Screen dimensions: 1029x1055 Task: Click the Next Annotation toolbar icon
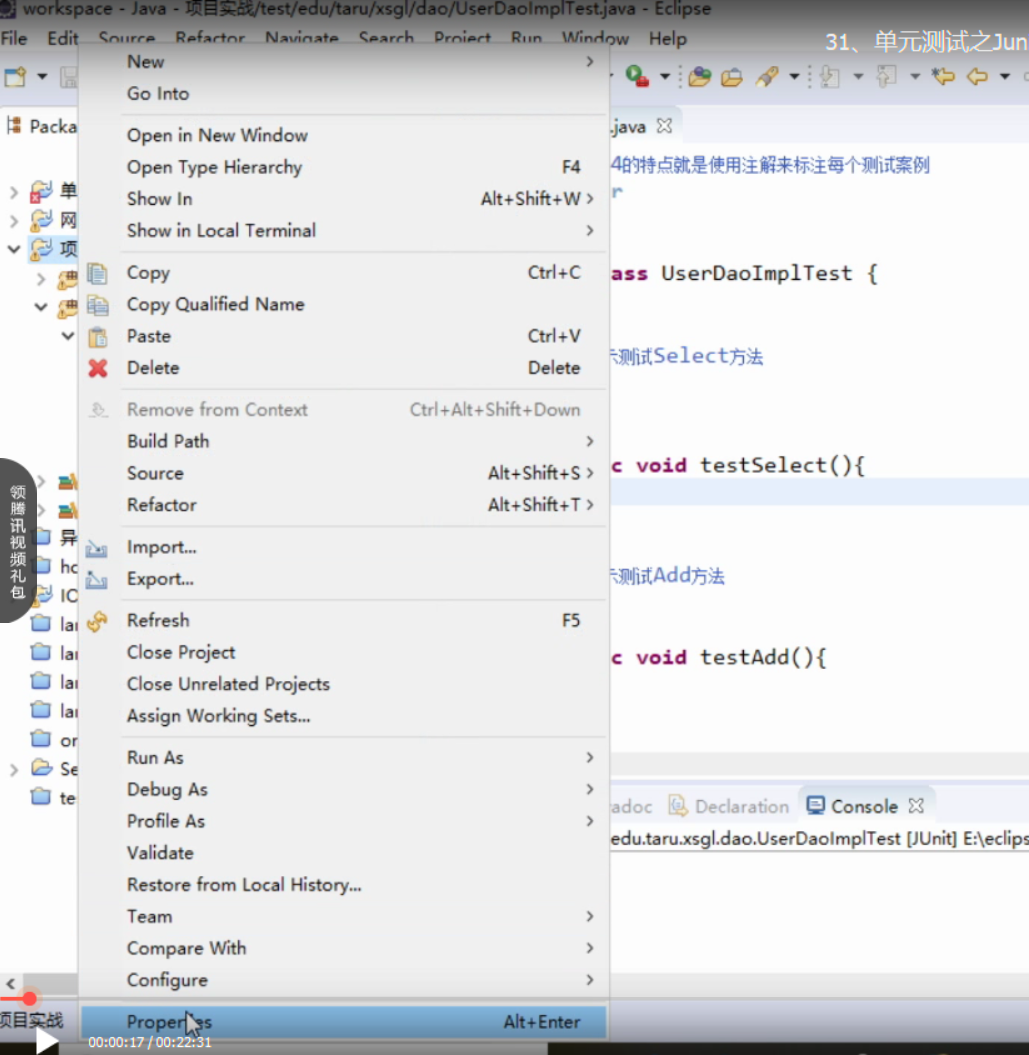tap(830, 77)
